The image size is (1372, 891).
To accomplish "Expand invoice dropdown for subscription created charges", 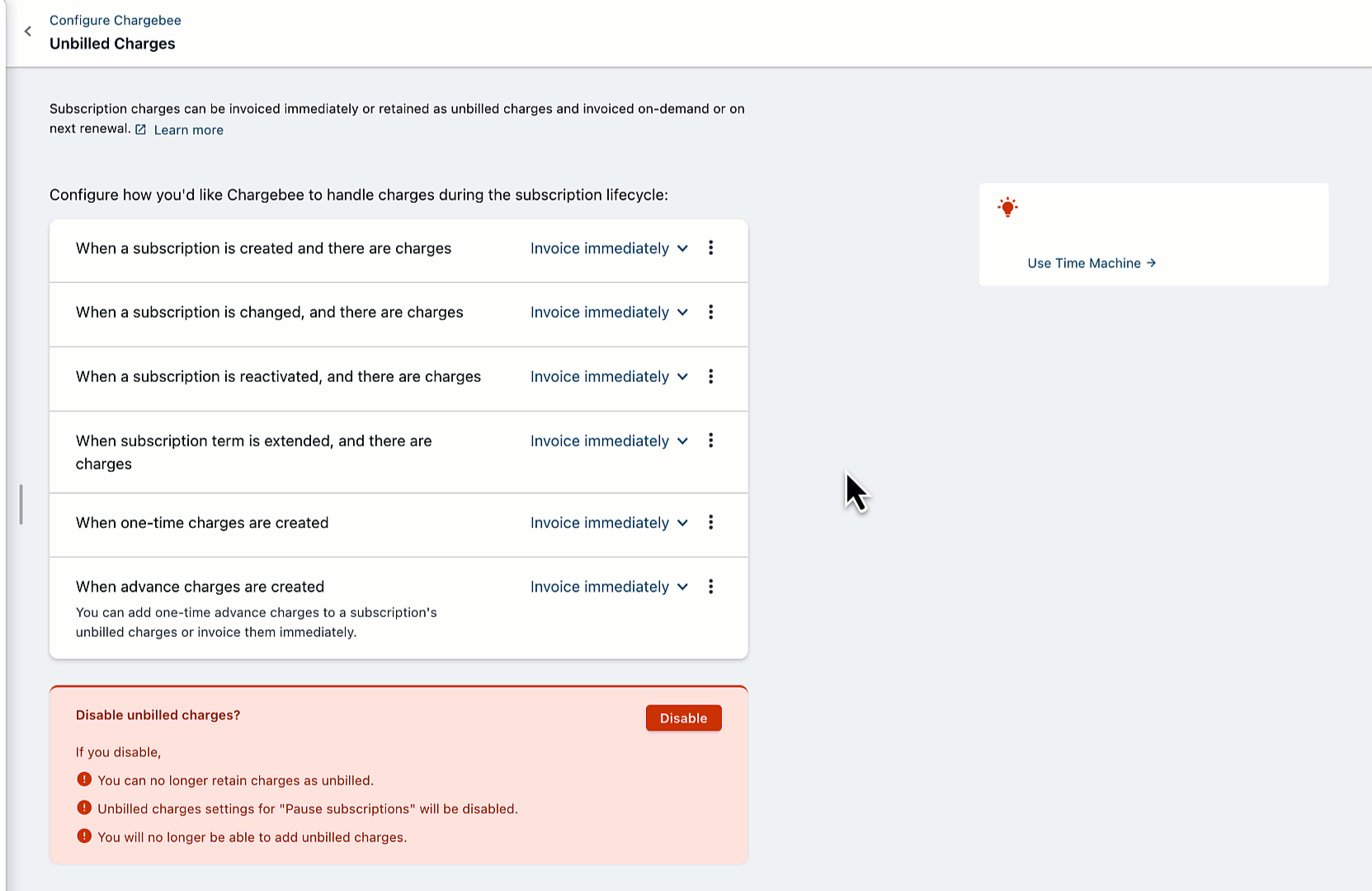I will 609,249.
